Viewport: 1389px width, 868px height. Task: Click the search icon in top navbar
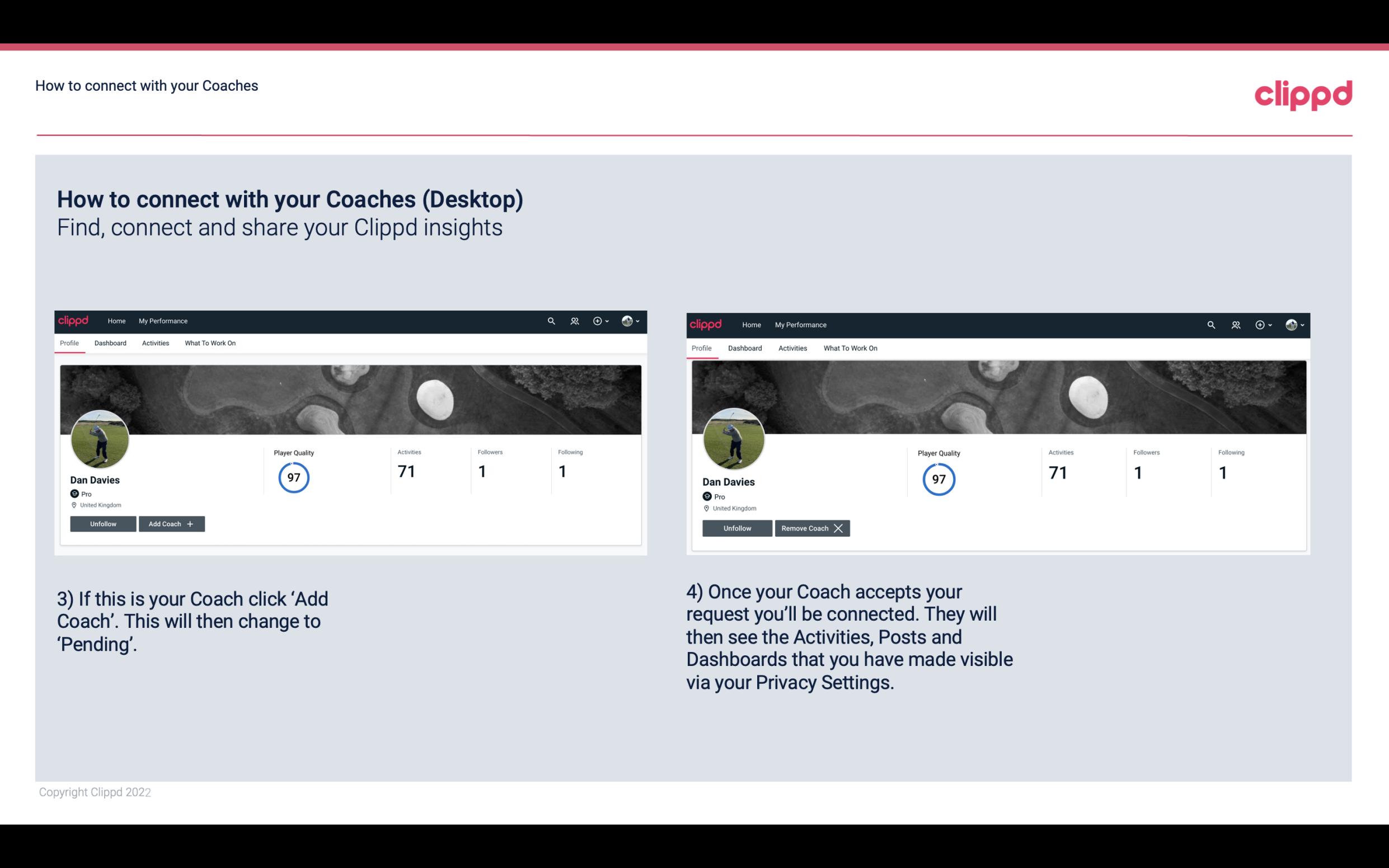click(551, 321)
